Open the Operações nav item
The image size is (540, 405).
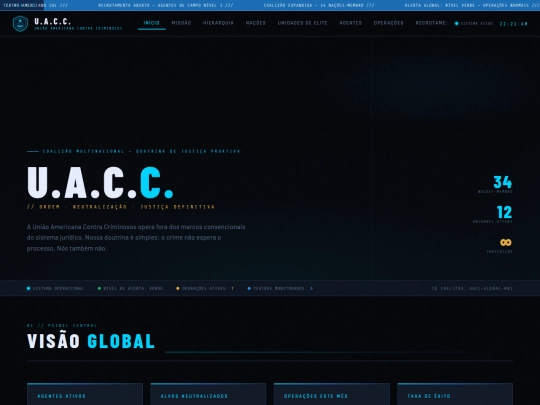point(388,23)
